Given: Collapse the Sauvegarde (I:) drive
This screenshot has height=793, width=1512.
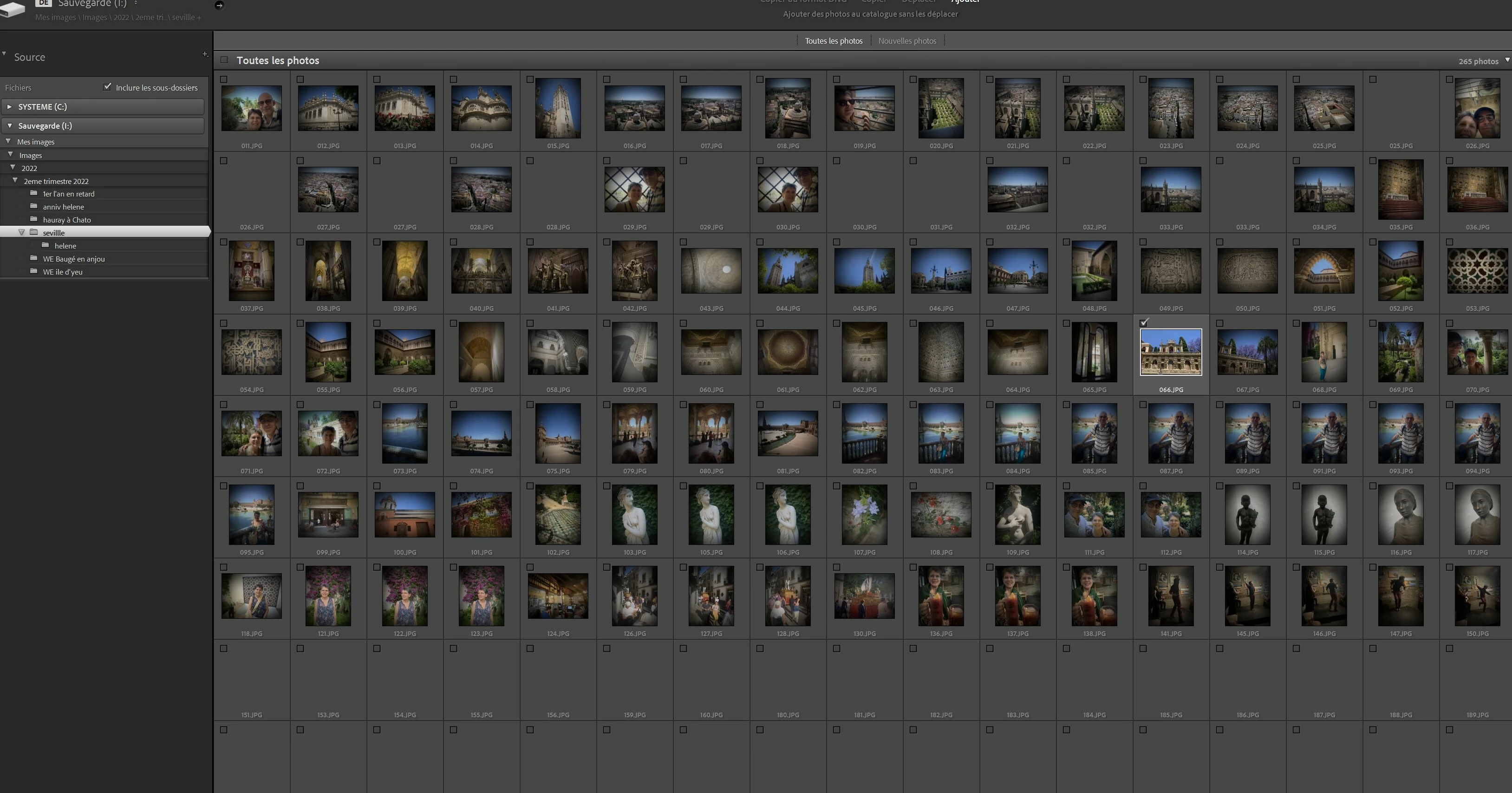Looking at the screenshot, I should point(9,125).
